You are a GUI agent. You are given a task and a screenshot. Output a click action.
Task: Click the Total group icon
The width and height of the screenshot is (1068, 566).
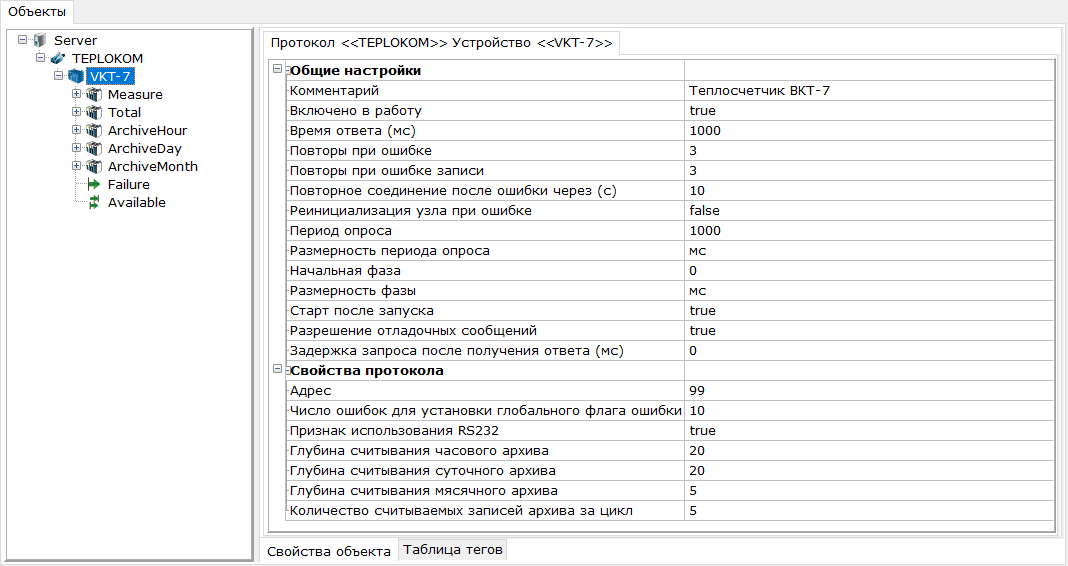(x=94, y=112)
